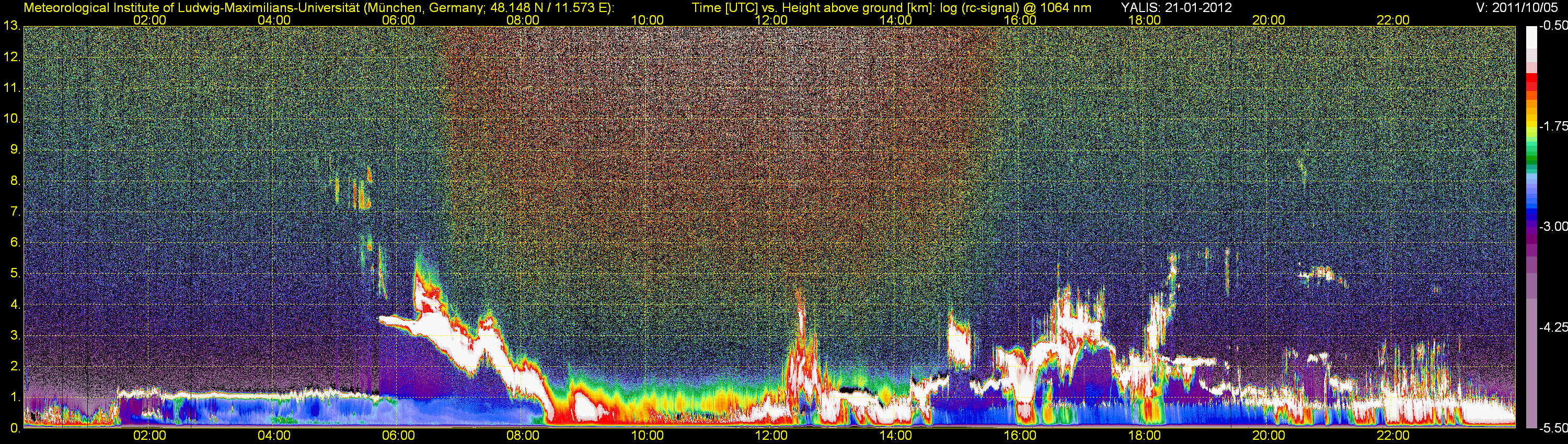Click the 20:00 label on the top time axis
Screen dimensions: 1568x444
tap(1269, 20)
